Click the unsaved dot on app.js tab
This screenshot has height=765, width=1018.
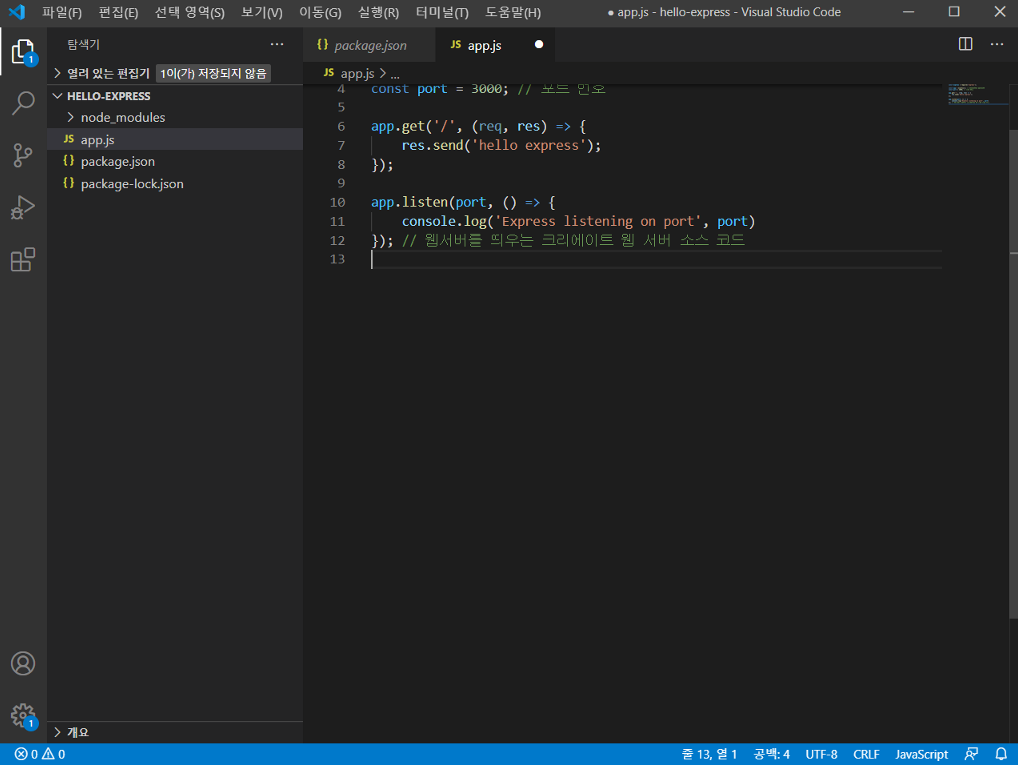(539, 44)
